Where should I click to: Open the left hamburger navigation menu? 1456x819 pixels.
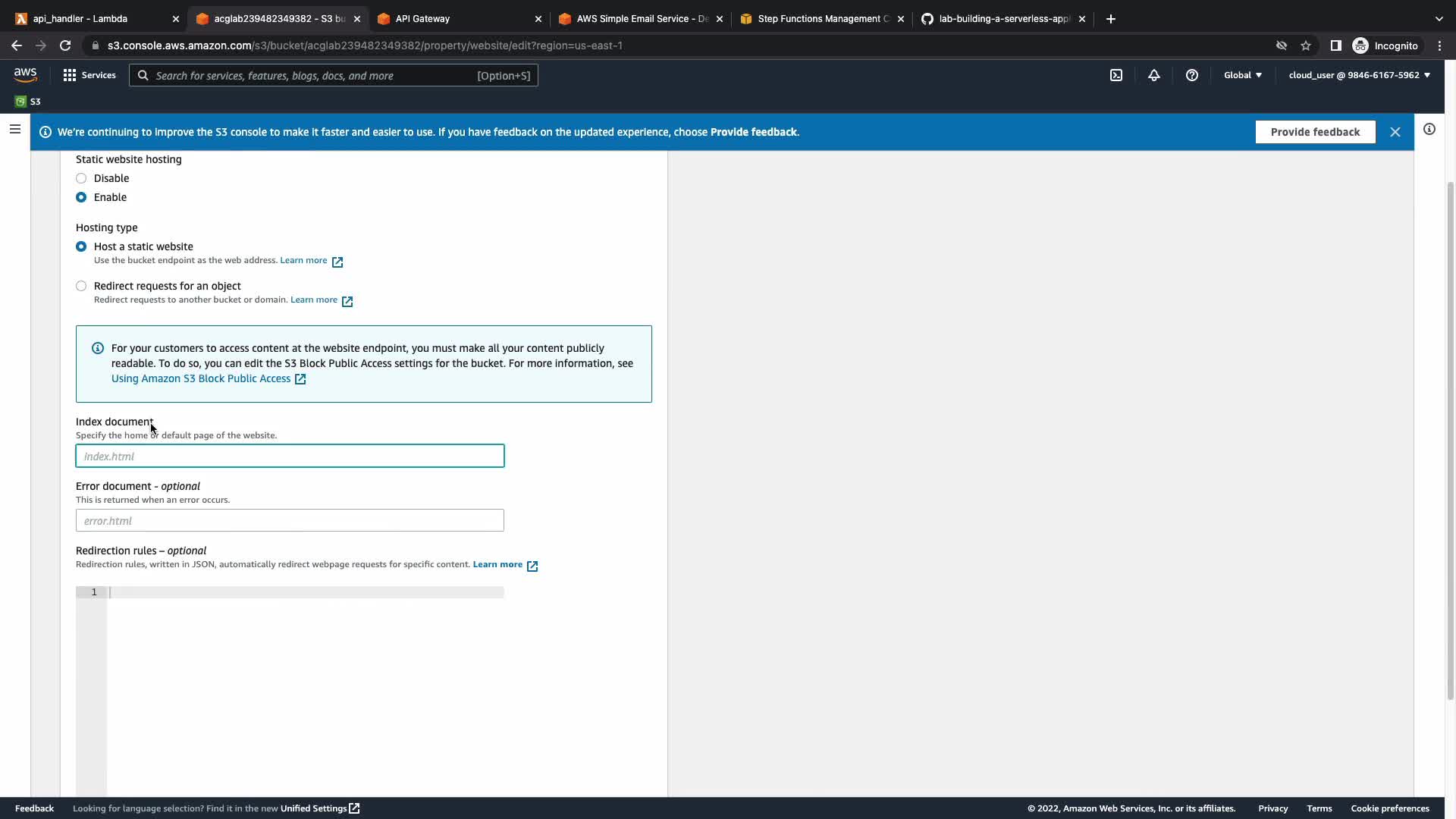[x=14, y=129]
